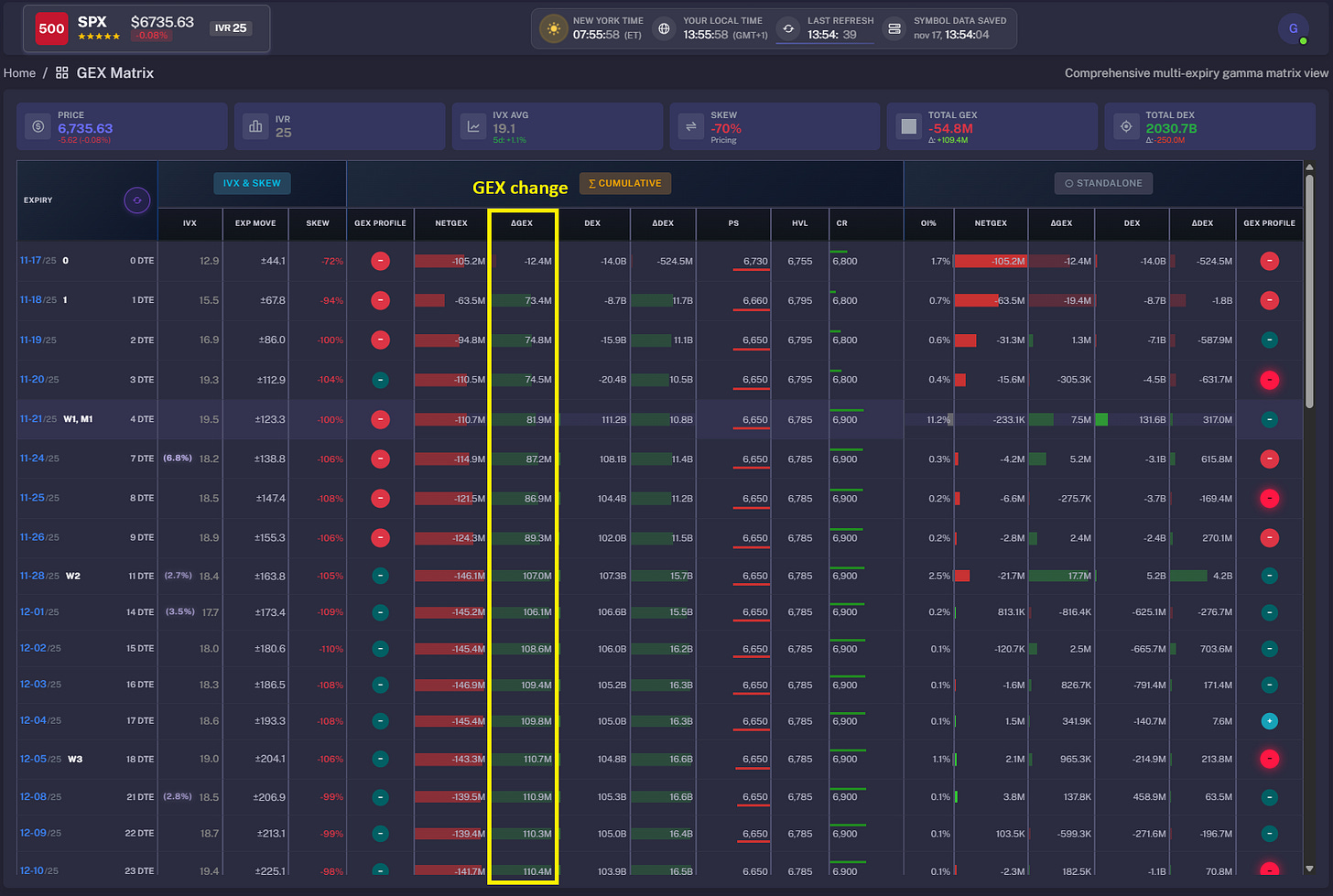Toggle the STANDALONE view button
The height and width of the screenshot is (896, 1333).
[1103, 183]
